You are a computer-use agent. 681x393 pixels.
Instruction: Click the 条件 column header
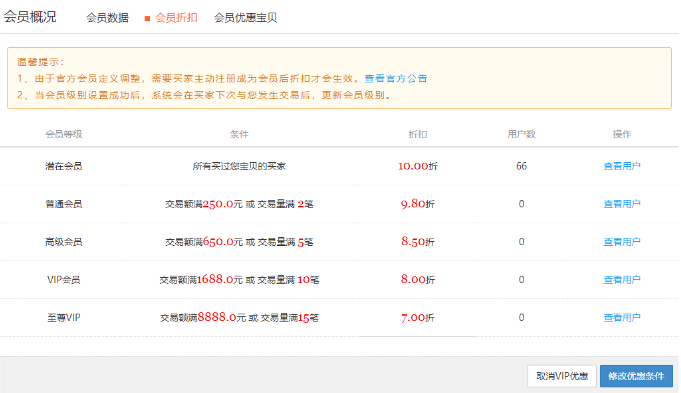tap(239, 134)
